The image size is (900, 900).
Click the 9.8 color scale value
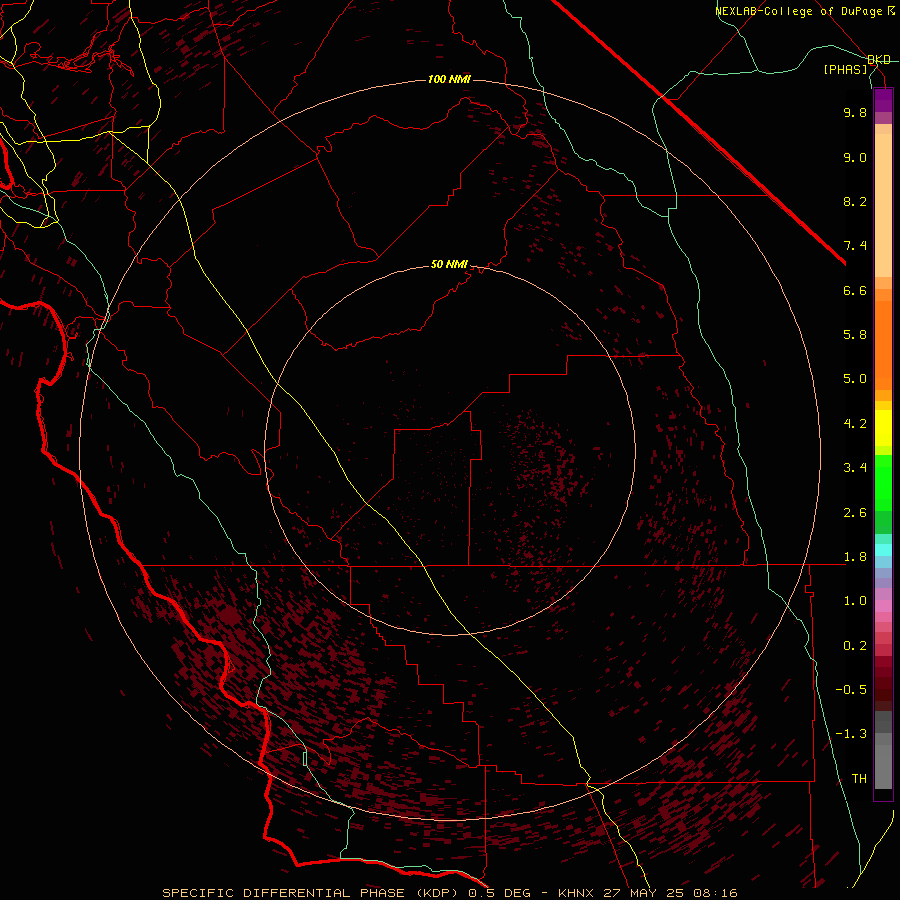tap(855, 112)
